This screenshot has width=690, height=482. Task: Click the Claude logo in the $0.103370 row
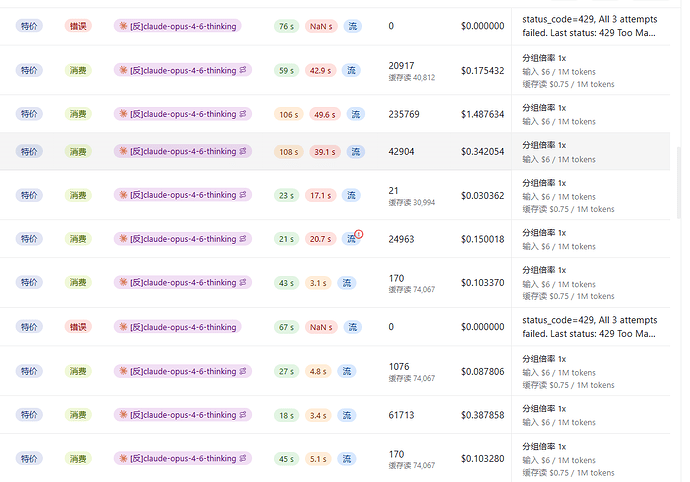123,282
